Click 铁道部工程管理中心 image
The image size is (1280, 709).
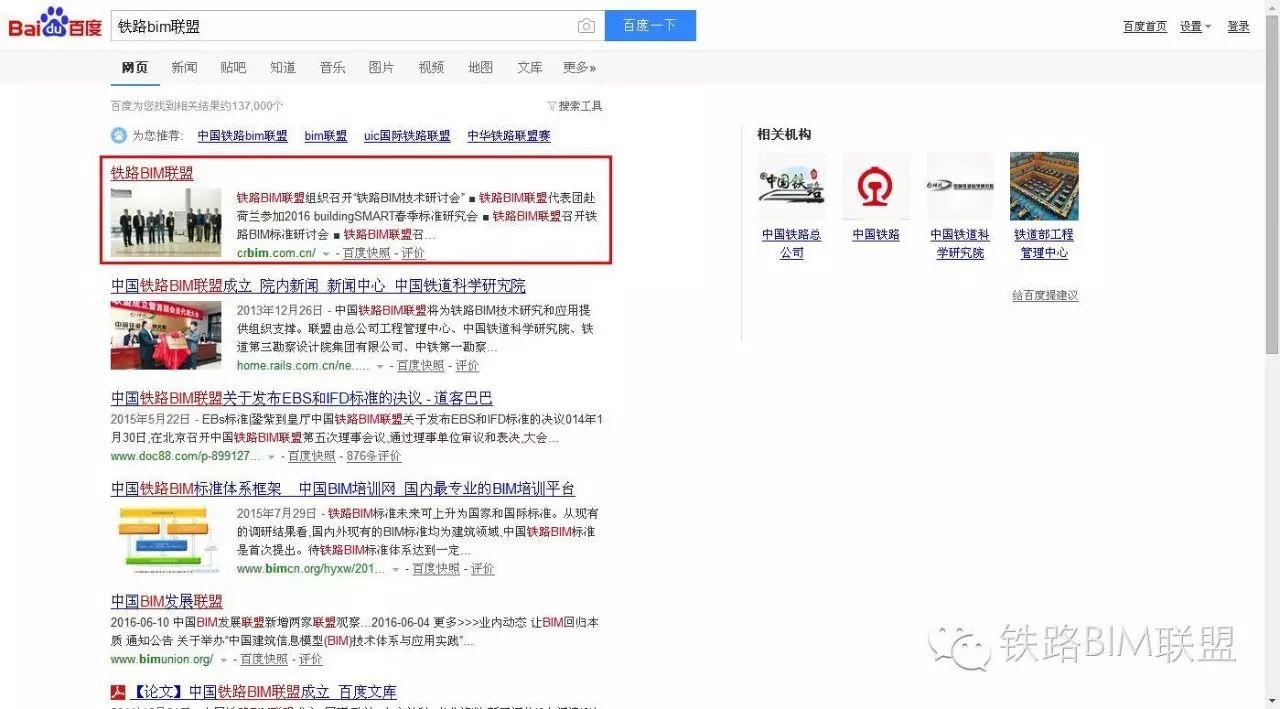(1044, 186)
